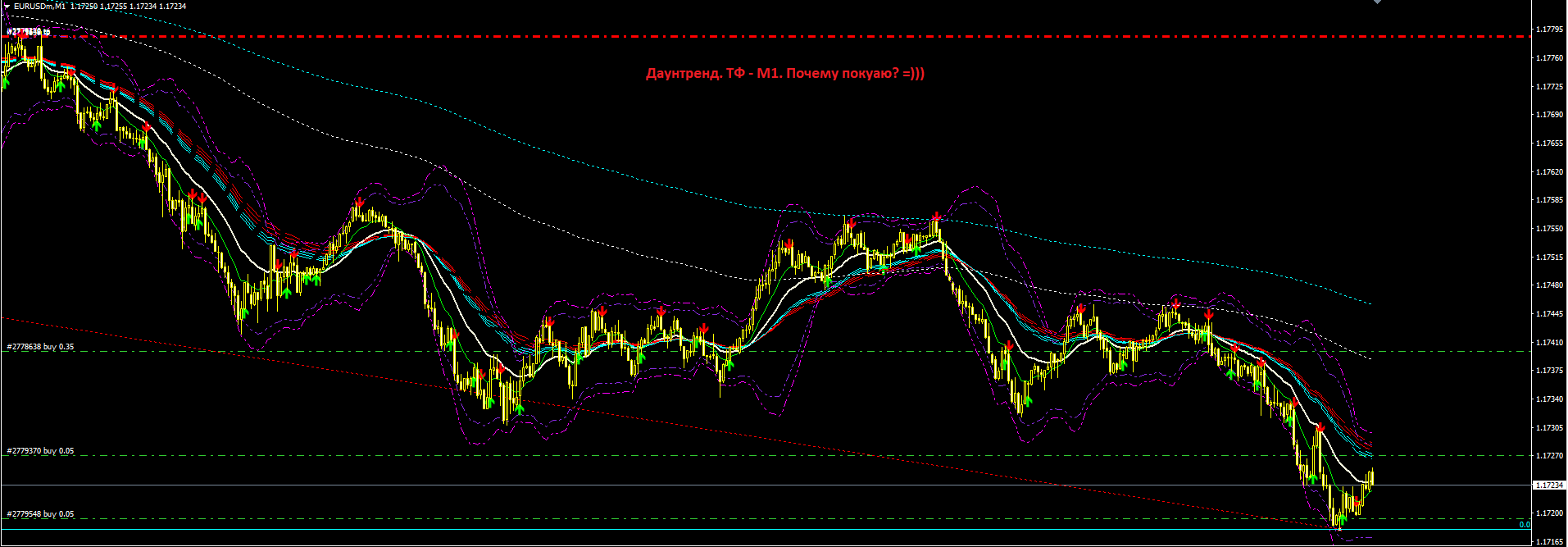The width and height of the screenshot is (1568, 547).
Task: Click the current price tag 1.17234
Action: coord(1549,485)
